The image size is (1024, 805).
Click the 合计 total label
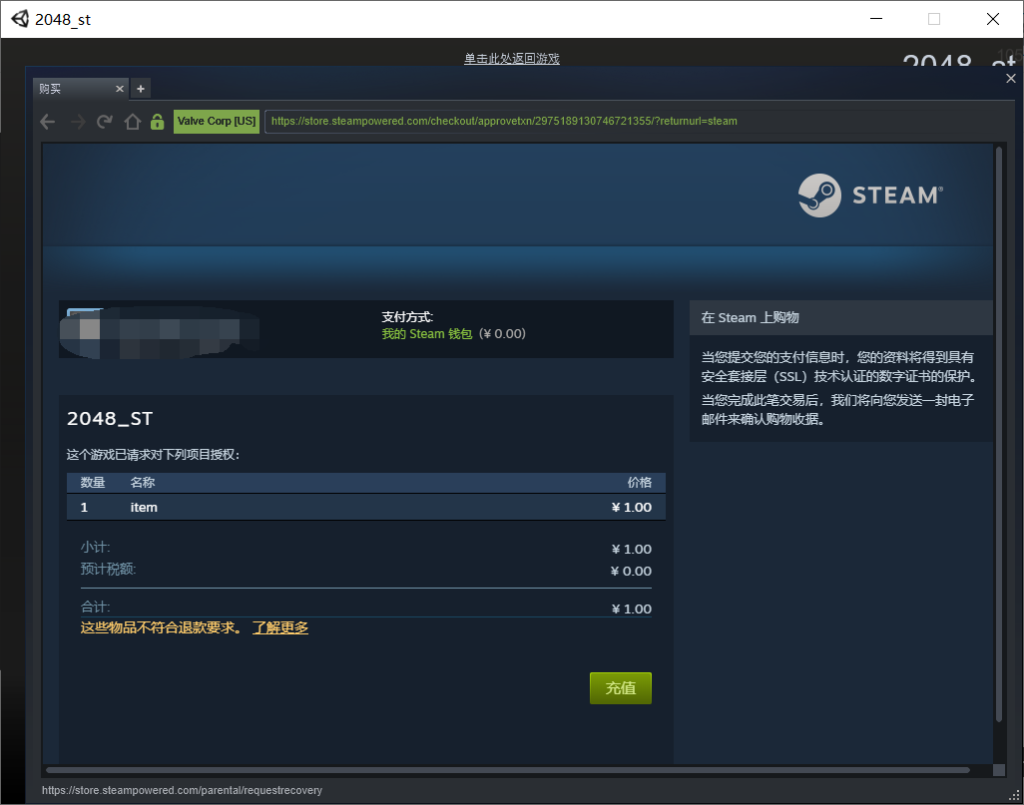[x=95, y=607]
